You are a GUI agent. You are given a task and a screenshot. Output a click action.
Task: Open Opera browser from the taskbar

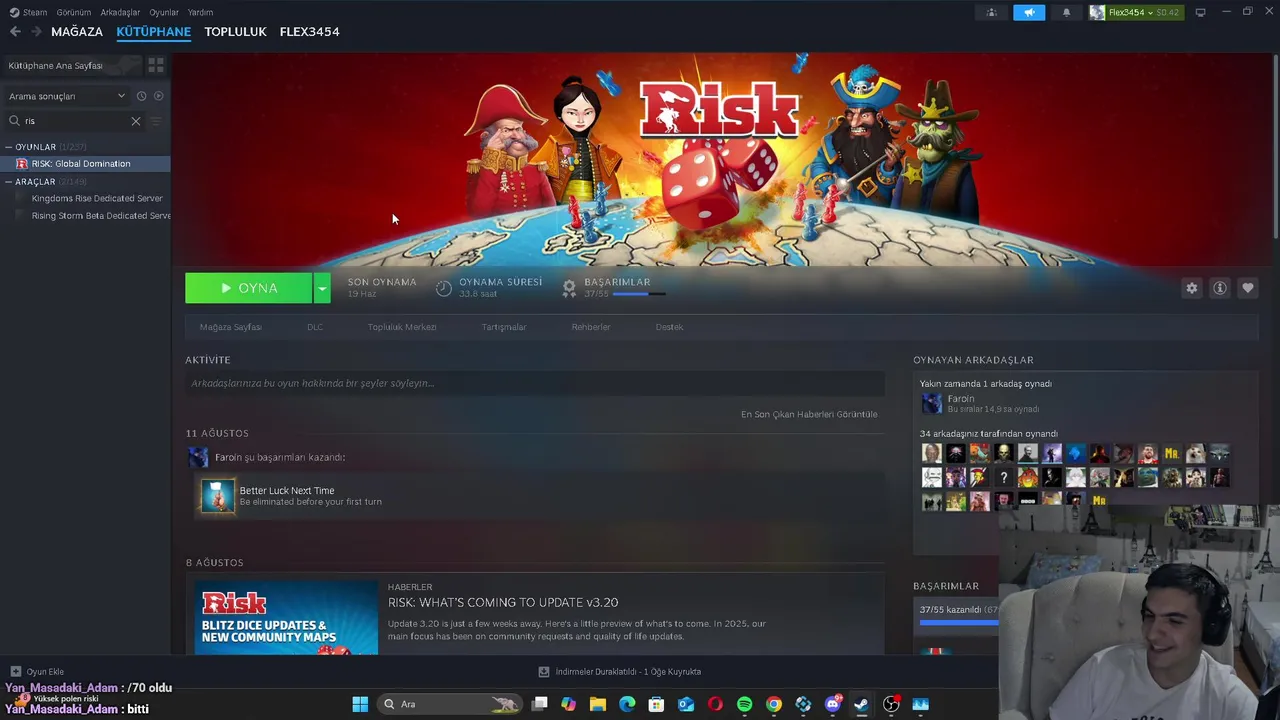click(x=715, y=704)
